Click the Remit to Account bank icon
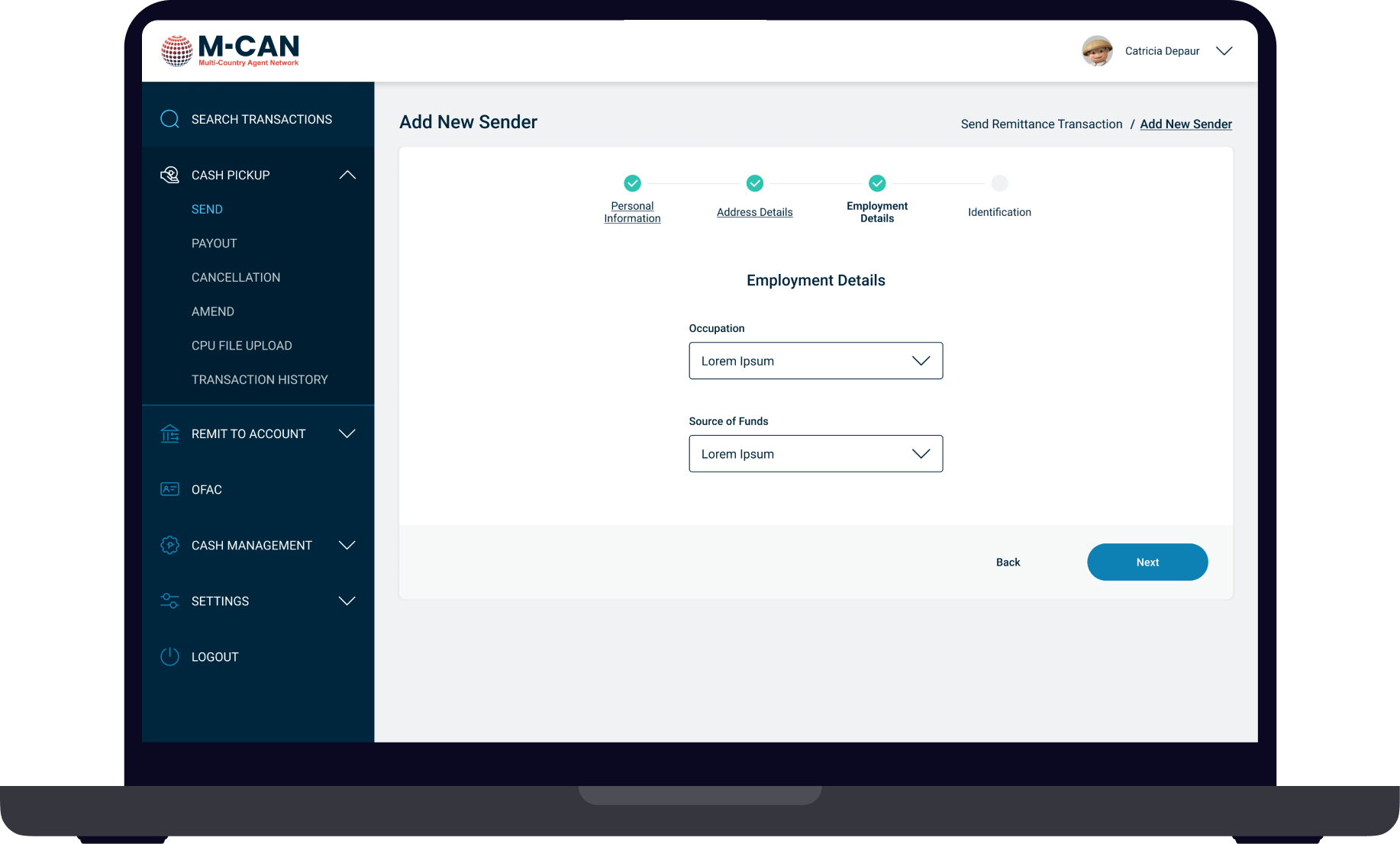 169,433
